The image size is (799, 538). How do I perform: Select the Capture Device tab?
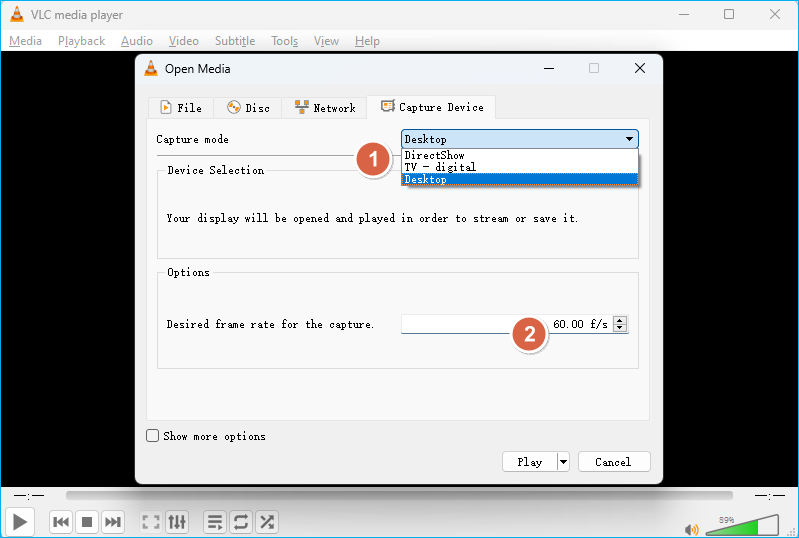432,107
